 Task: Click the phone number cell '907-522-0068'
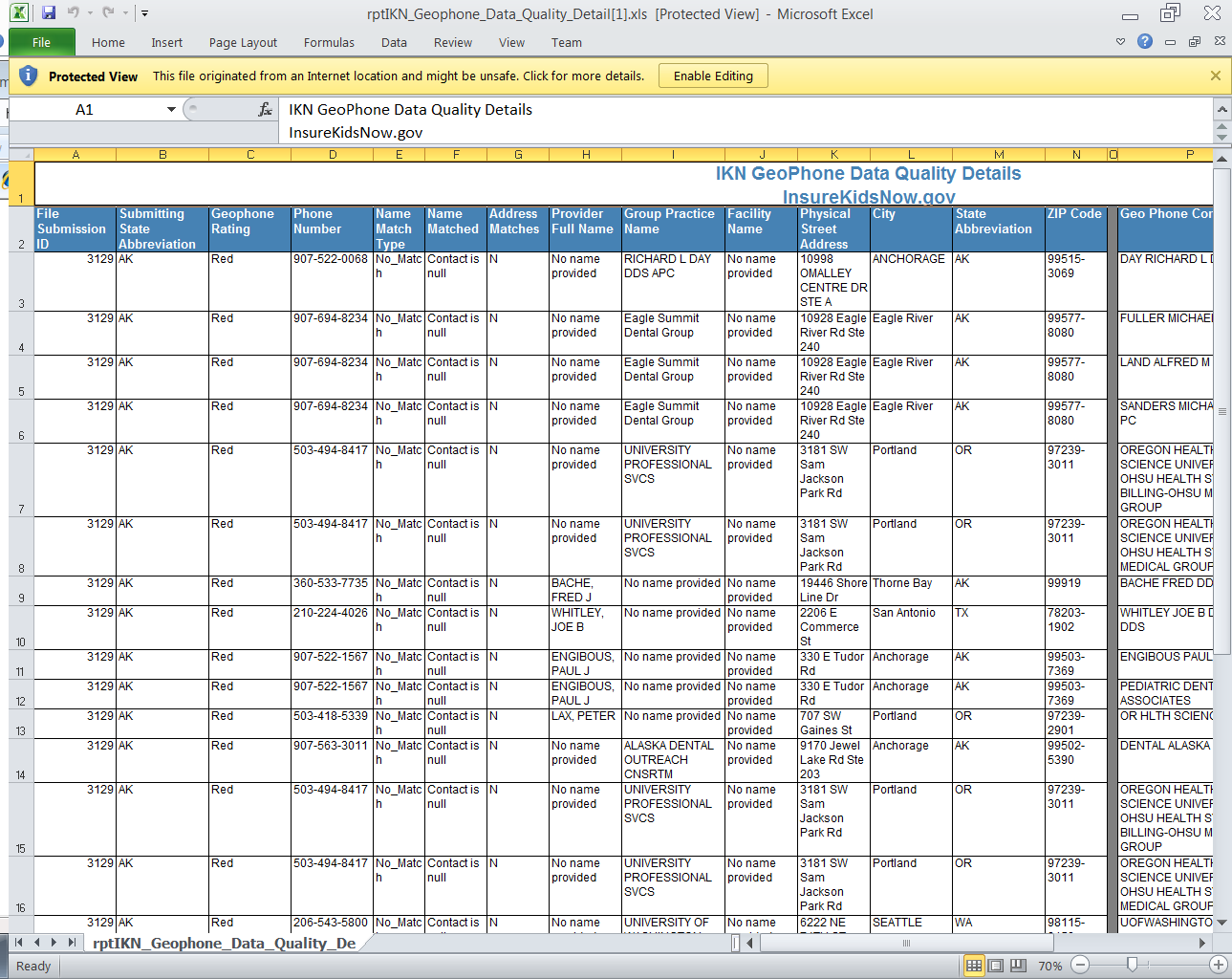[332, 281]
